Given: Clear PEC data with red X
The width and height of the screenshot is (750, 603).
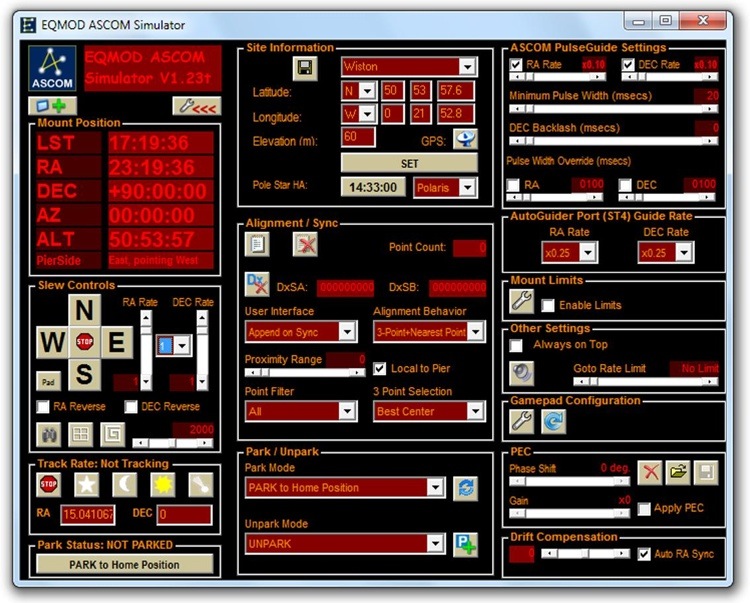Looking at the screenshot, I should (650, 472).
